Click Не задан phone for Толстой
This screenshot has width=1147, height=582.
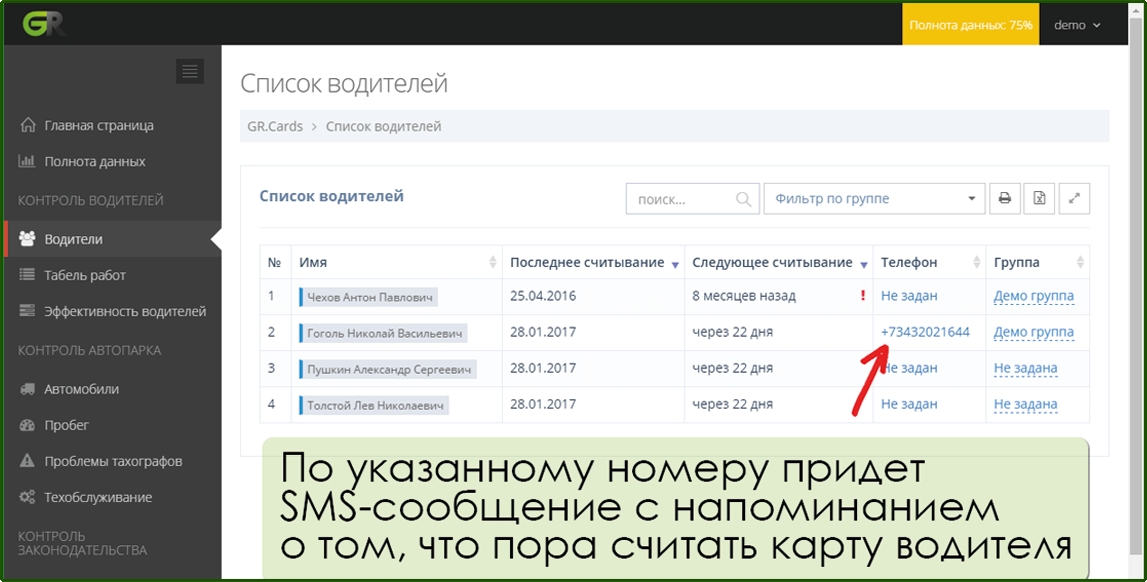909,404
